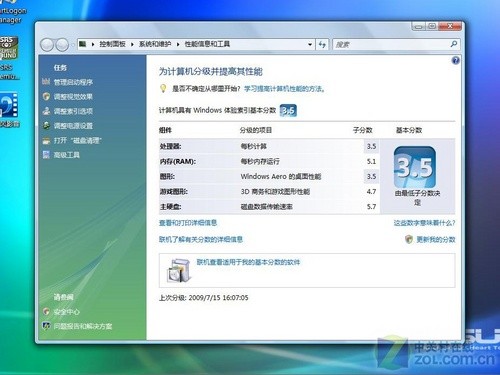The image size is (500, 375).
Task: Click the flag icon beside 问题报告和解决方案
Action: (46, 326)
